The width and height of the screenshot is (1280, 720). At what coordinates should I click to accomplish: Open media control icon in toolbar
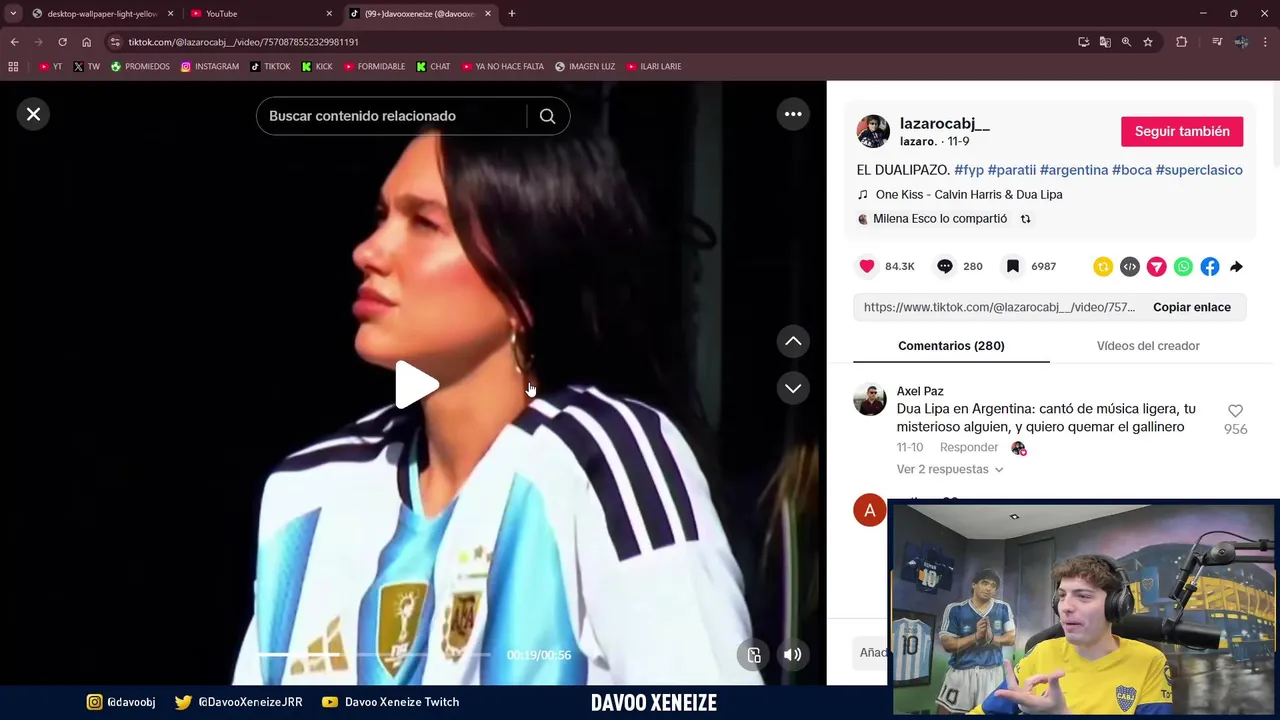click(x=1217, y=42)
